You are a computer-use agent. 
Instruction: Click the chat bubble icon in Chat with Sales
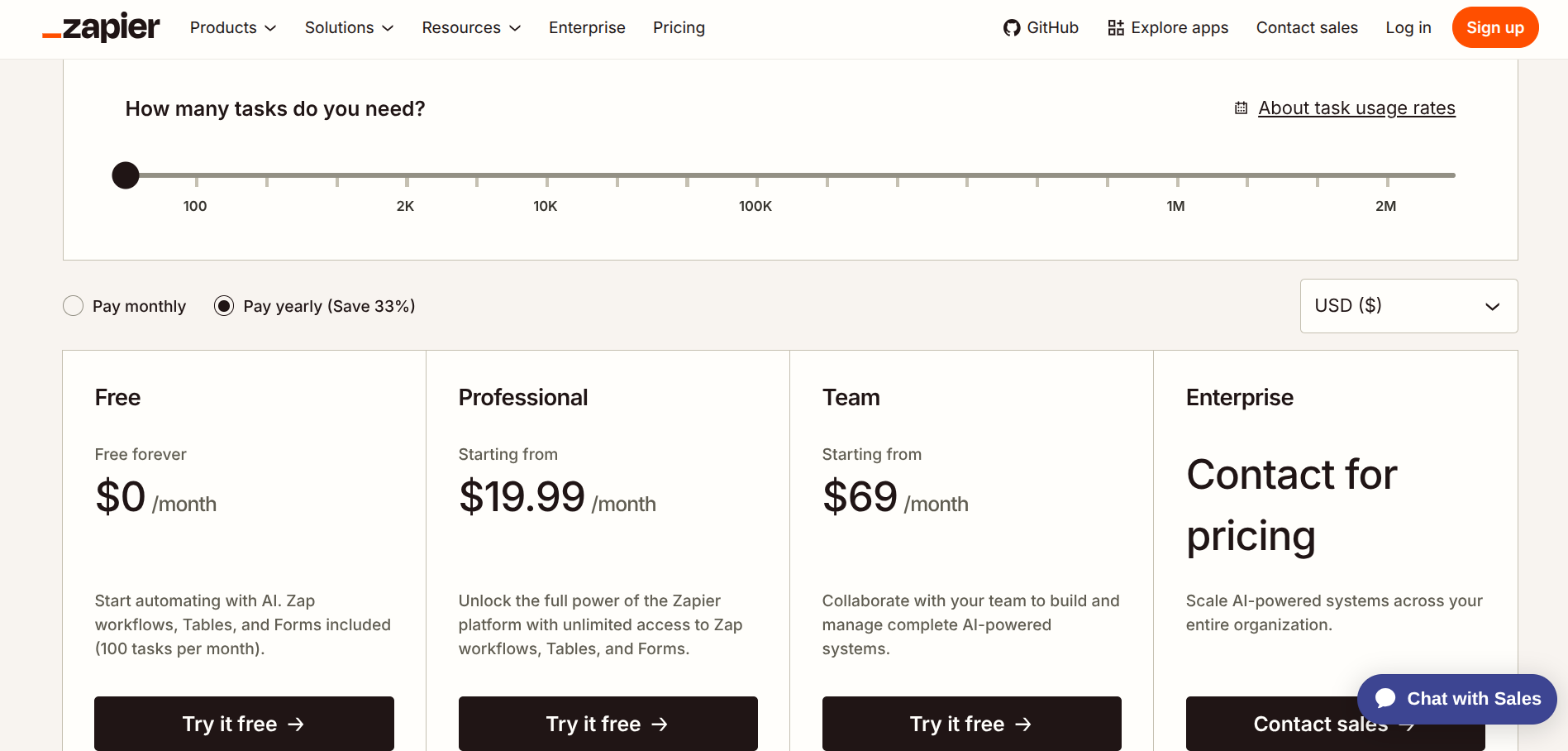point(1386,699)
